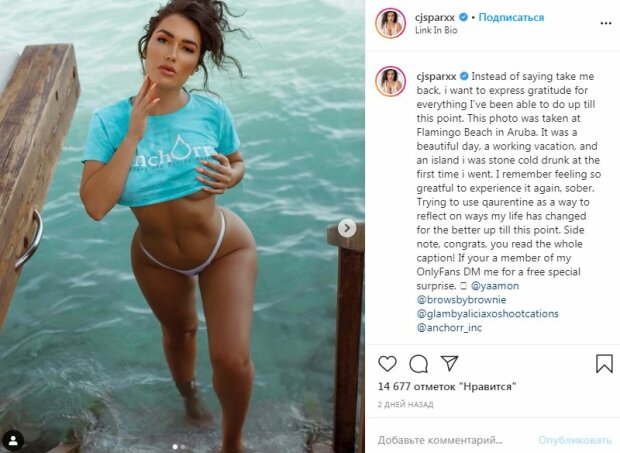The image size is (620, 453).
Task: Share post using paper plane icon
Action: pos(449,363)
